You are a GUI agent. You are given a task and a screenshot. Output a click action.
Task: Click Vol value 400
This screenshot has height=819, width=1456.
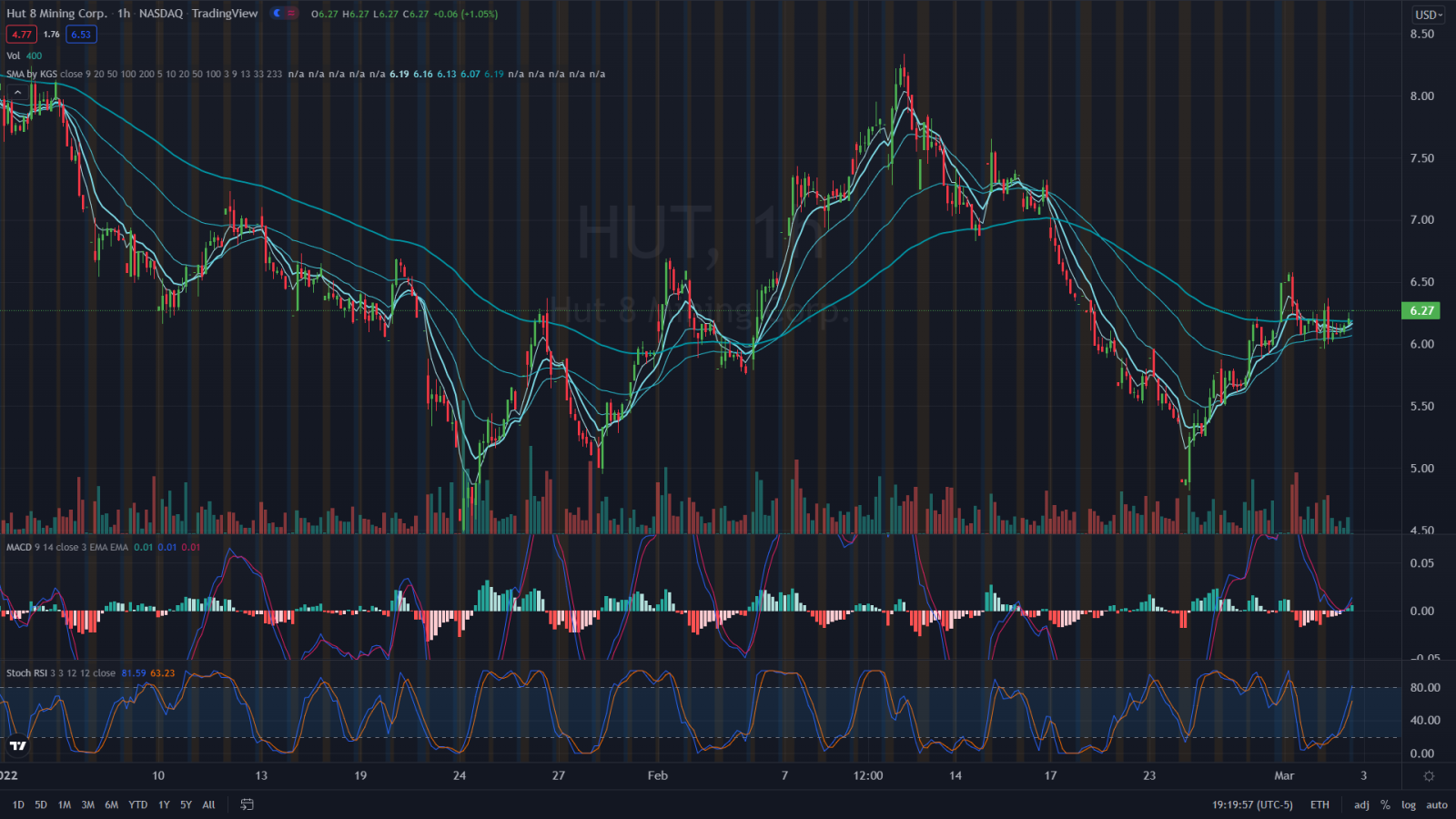click(34, 56)
